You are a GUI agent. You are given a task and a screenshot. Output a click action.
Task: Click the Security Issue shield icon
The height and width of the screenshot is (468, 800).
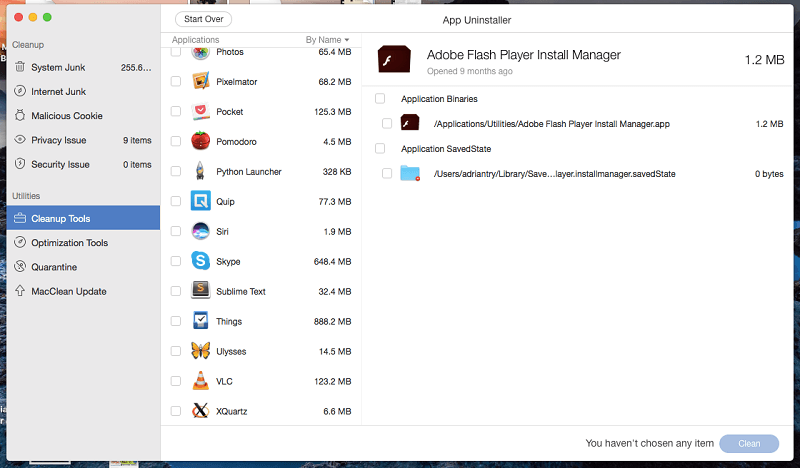[x=20, y=164]
